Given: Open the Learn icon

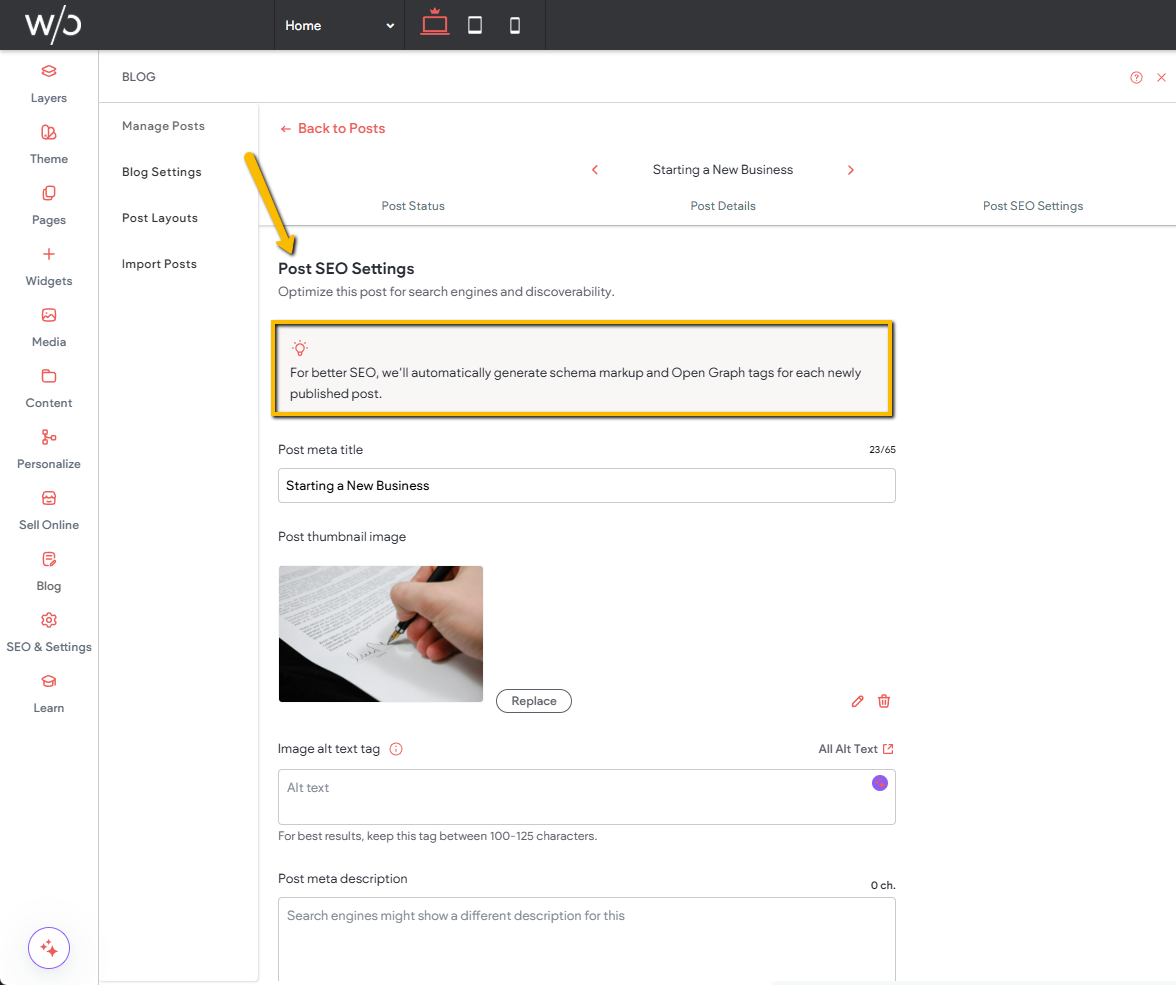Looking at the screenshot, I should coord(49,681).
